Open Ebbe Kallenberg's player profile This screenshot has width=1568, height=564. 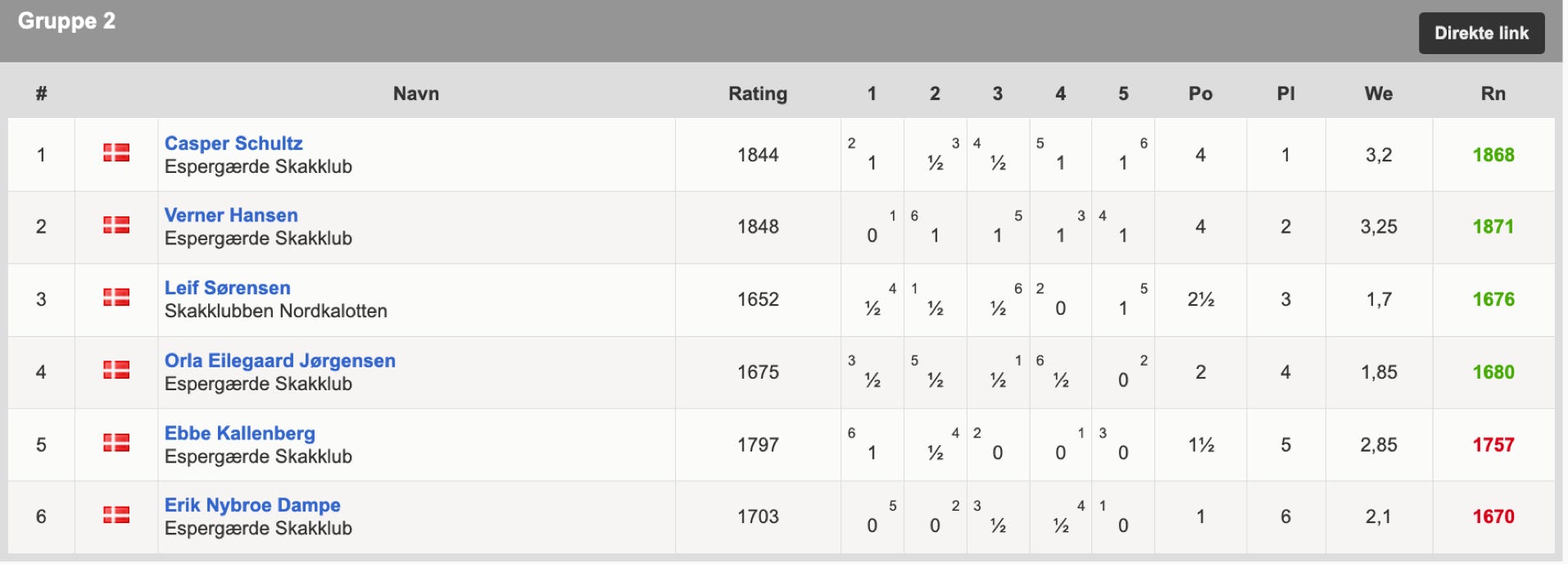[x=240, y=433]
